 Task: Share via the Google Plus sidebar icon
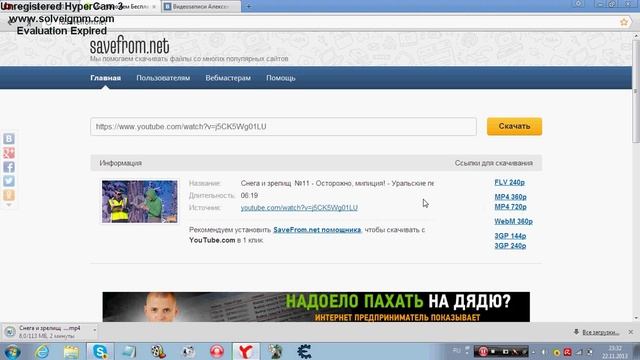pyautogui.click(x=9, y=153)
